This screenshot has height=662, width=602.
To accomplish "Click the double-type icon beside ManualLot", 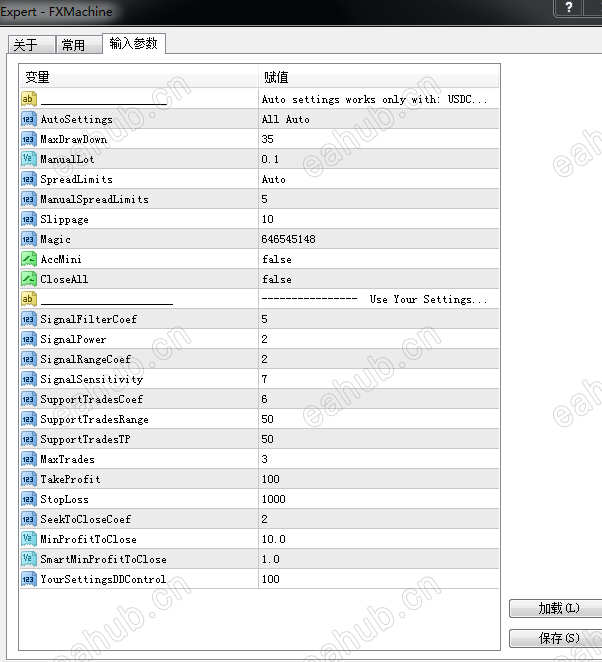I will pos(29,159).
